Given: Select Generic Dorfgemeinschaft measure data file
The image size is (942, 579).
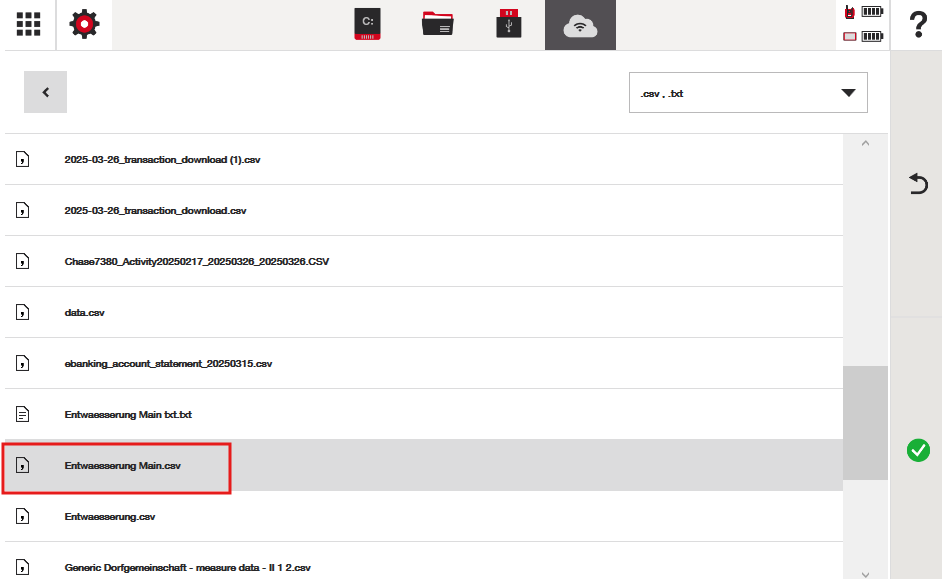Looking at the screenshot, I should coord(187,567).
